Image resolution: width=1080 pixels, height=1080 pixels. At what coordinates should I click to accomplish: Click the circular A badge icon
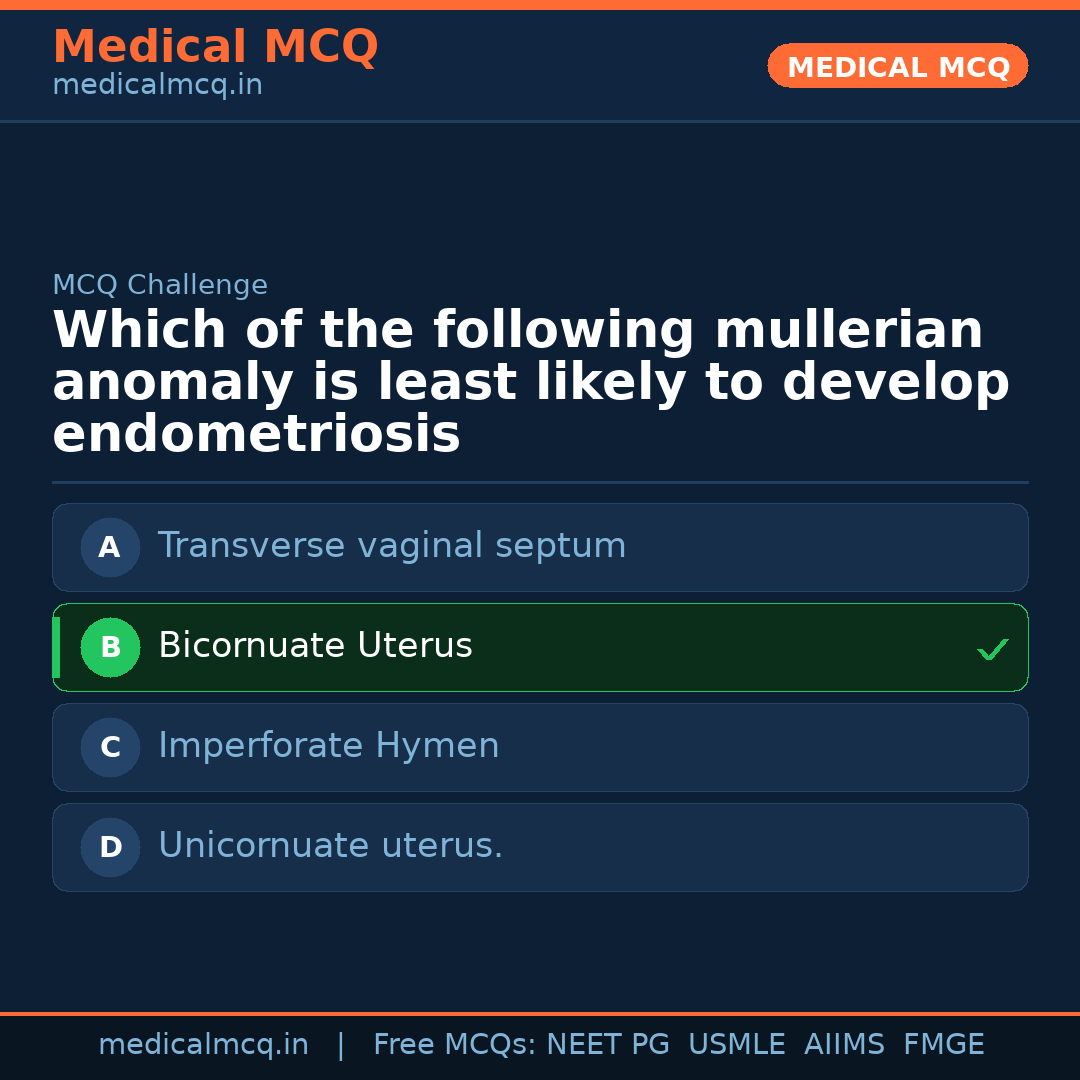(110, 547)
